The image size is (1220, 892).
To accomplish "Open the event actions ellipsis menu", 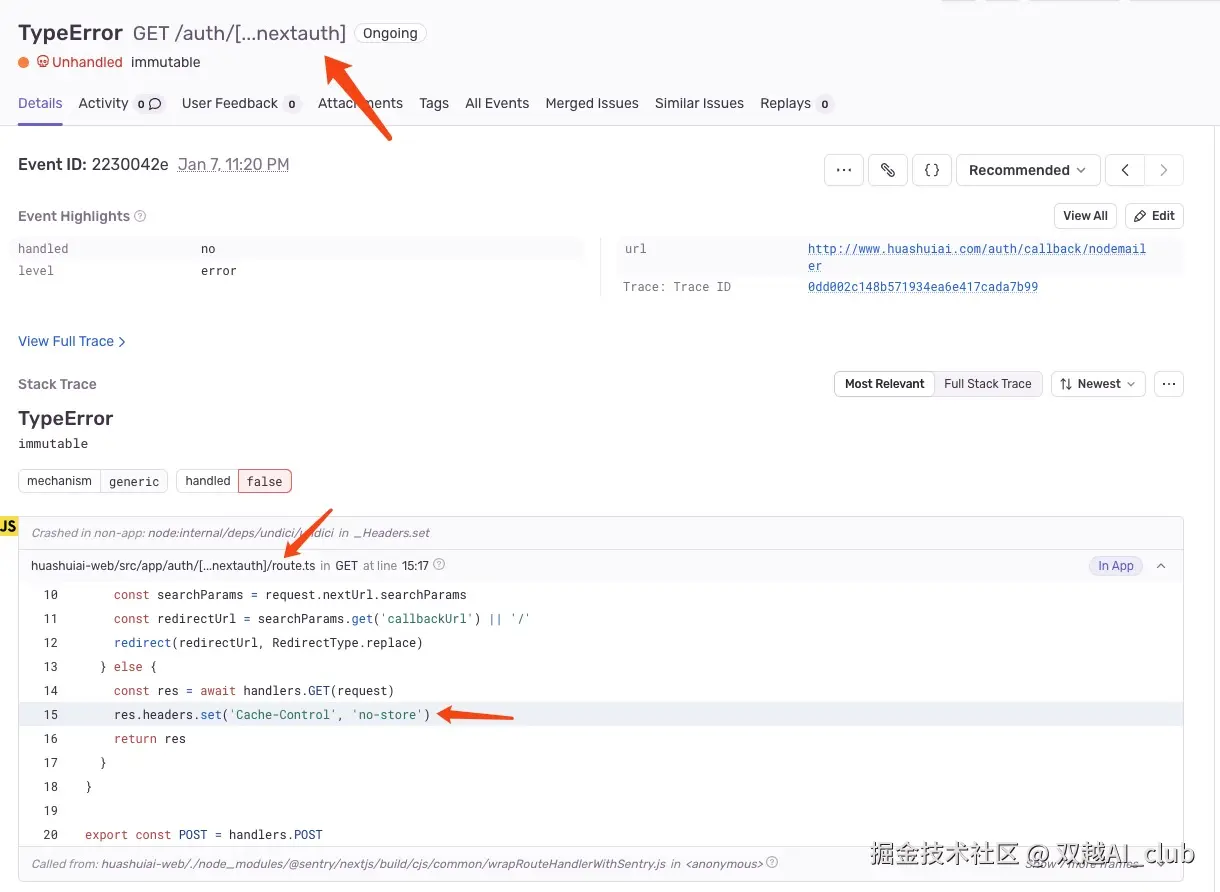I will coord(843,170).
